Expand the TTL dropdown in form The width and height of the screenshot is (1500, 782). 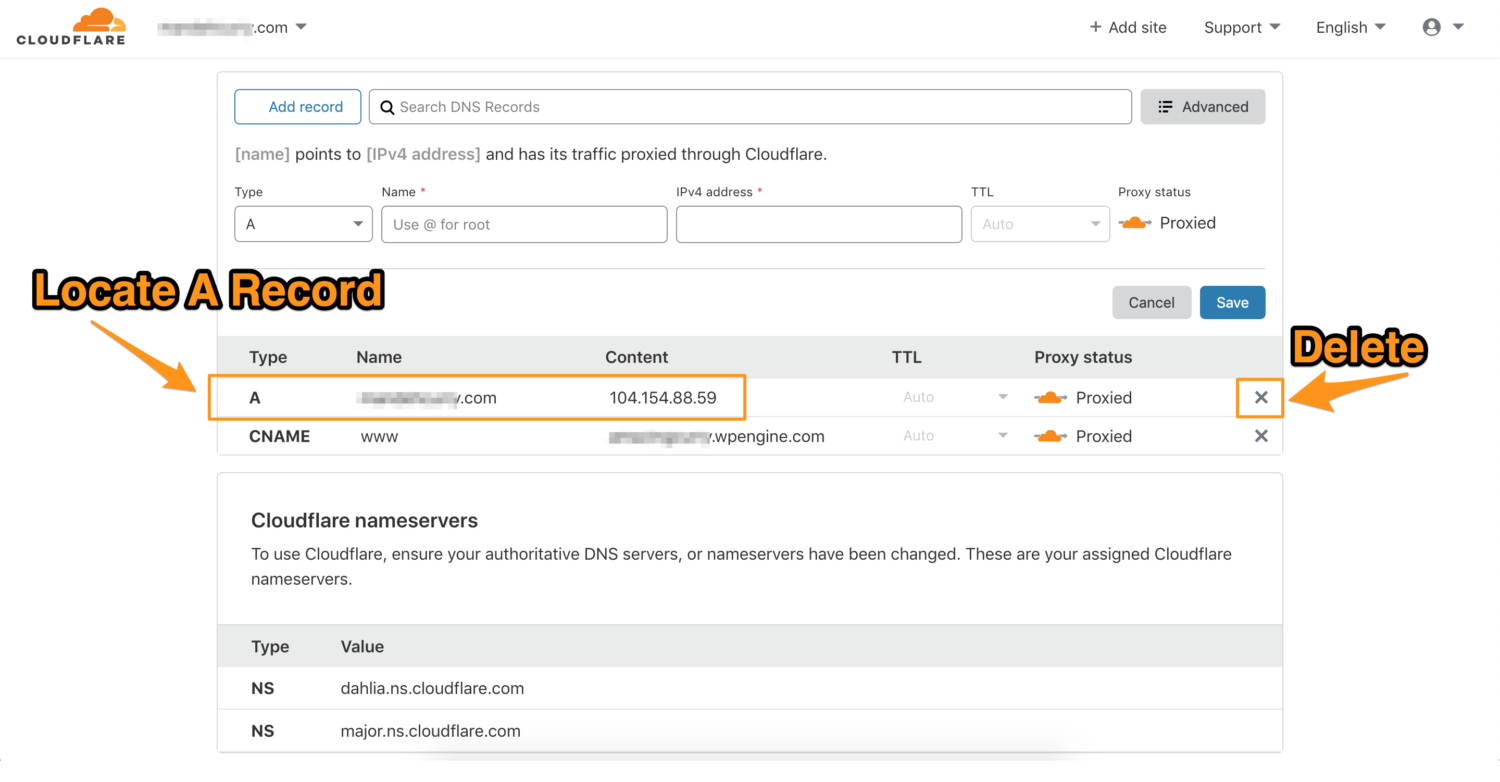[x=1040, y=224]
